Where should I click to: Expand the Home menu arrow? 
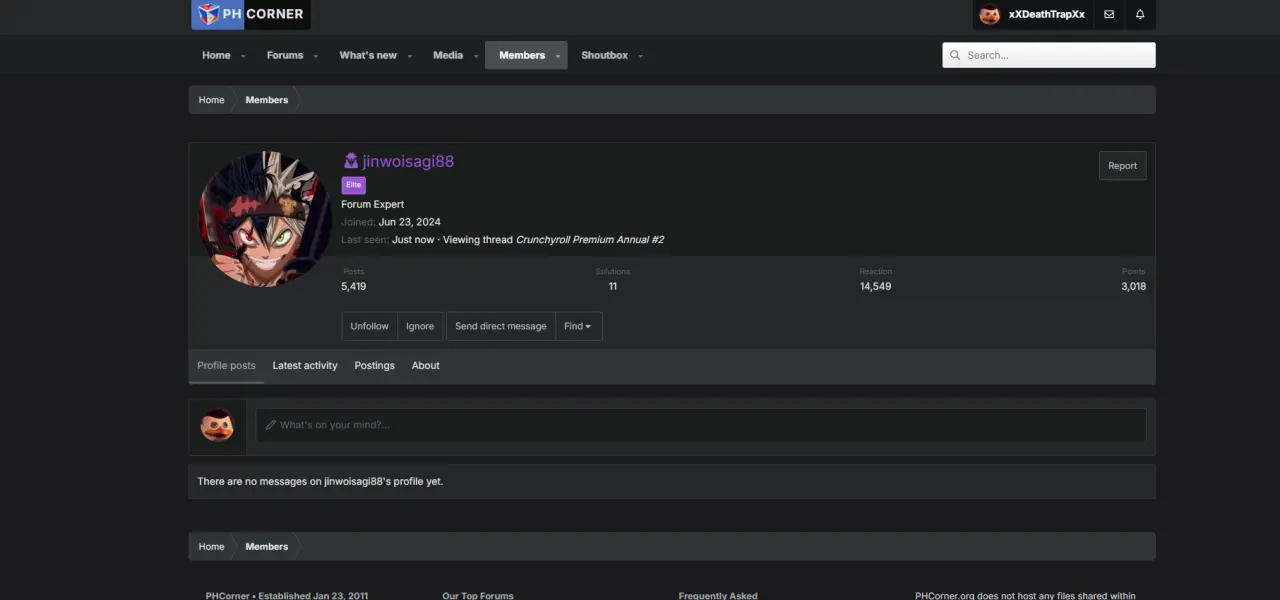tap(243, 56)
